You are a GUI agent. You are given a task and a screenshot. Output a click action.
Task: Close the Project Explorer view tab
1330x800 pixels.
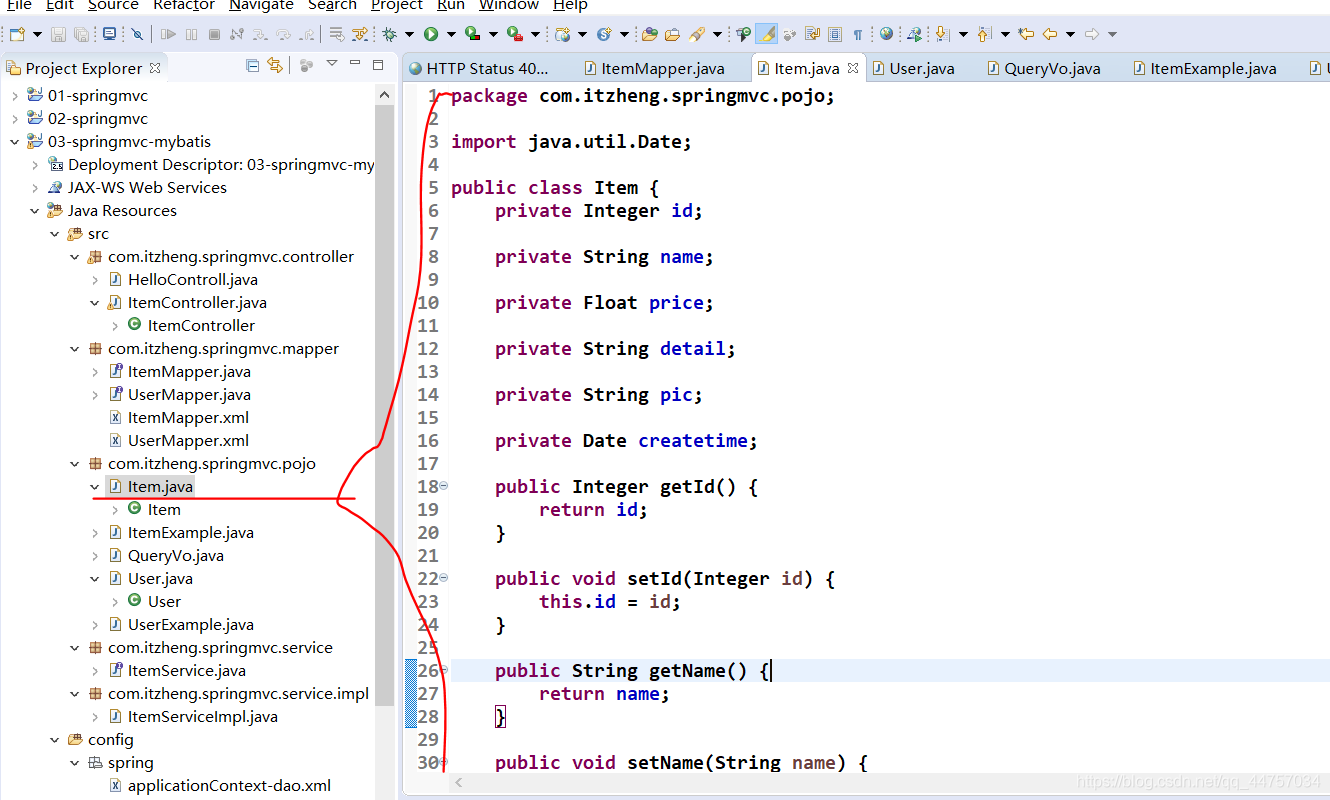point(155,68)
